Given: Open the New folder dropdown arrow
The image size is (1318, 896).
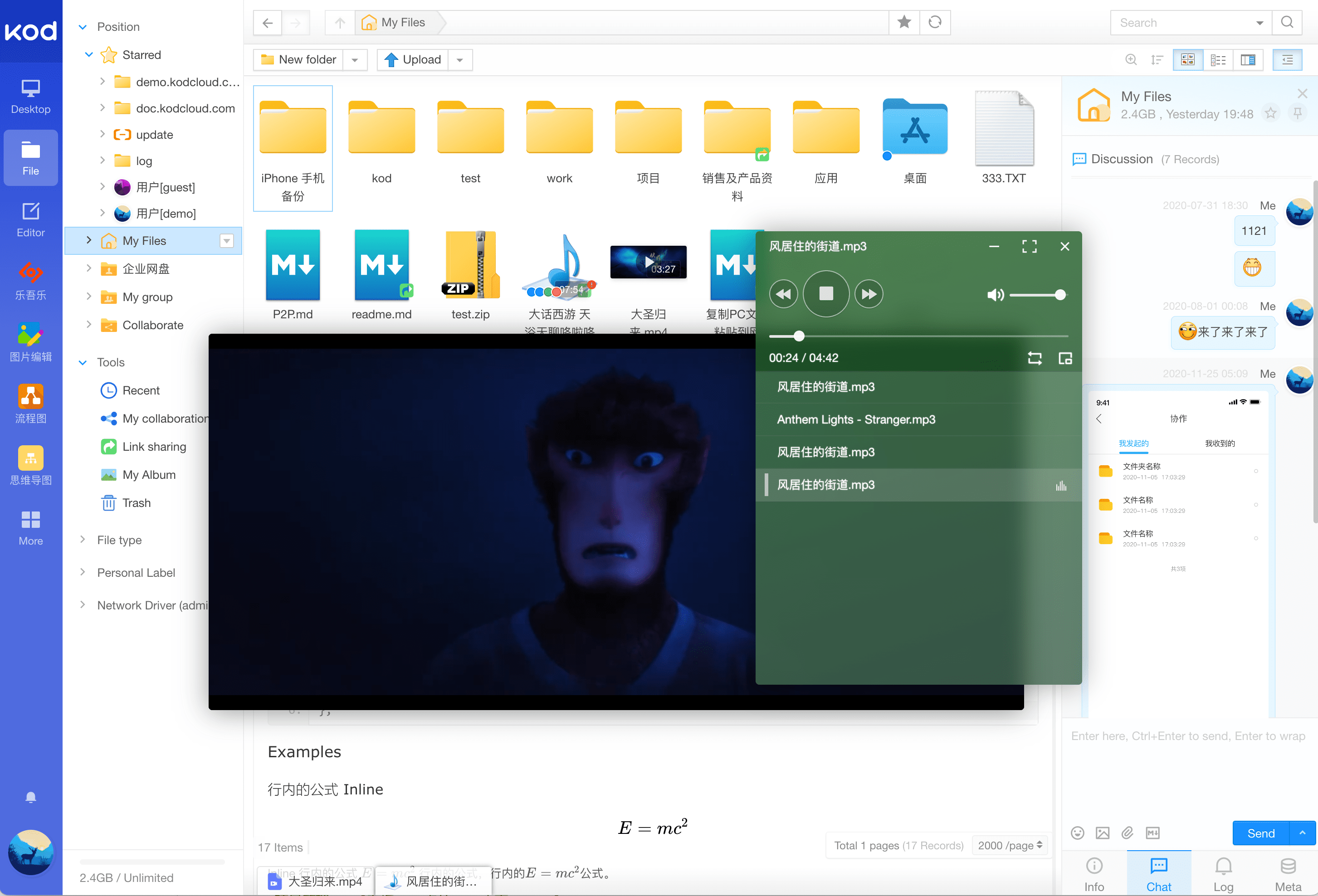Looking at the screenshot, I should tap(356, 60).
